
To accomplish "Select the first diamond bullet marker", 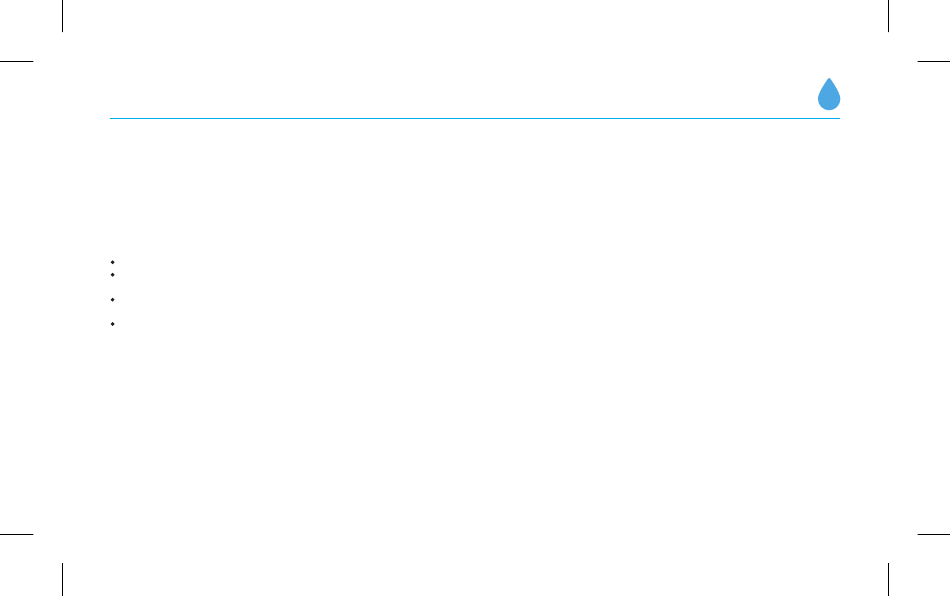I will point(113,262).
